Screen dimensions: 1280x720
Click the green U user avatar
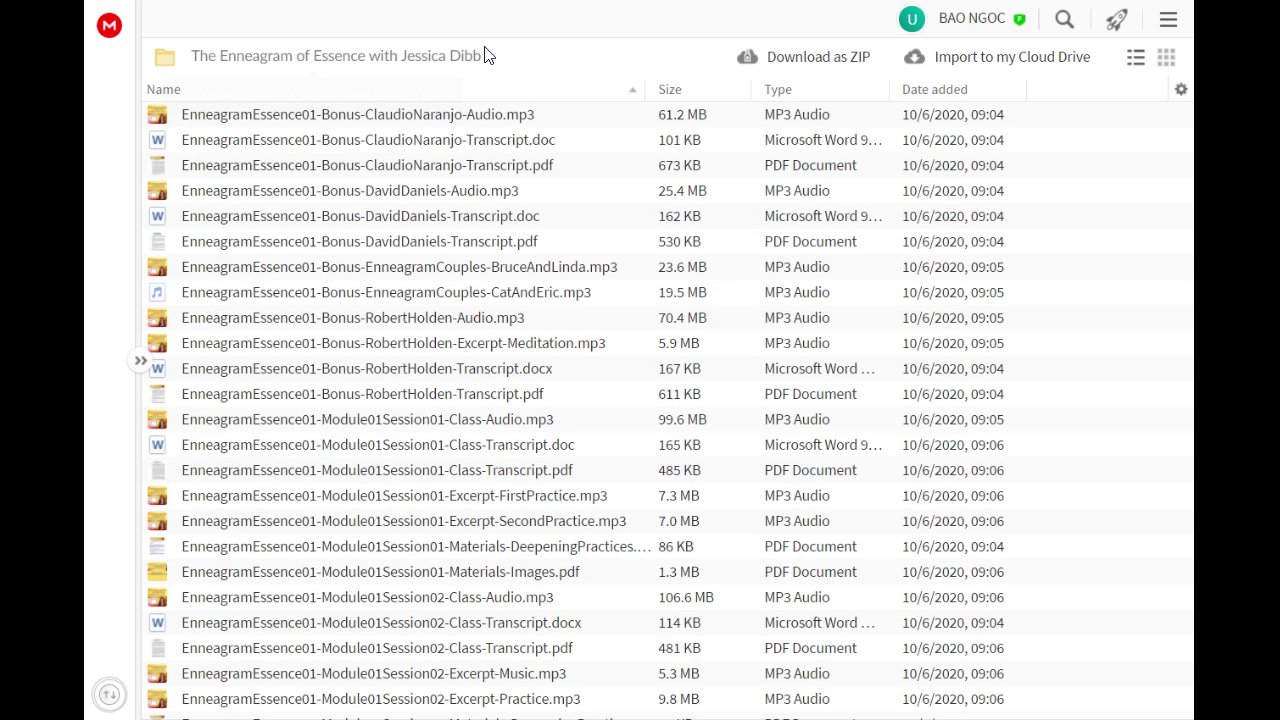coord(911,19)
